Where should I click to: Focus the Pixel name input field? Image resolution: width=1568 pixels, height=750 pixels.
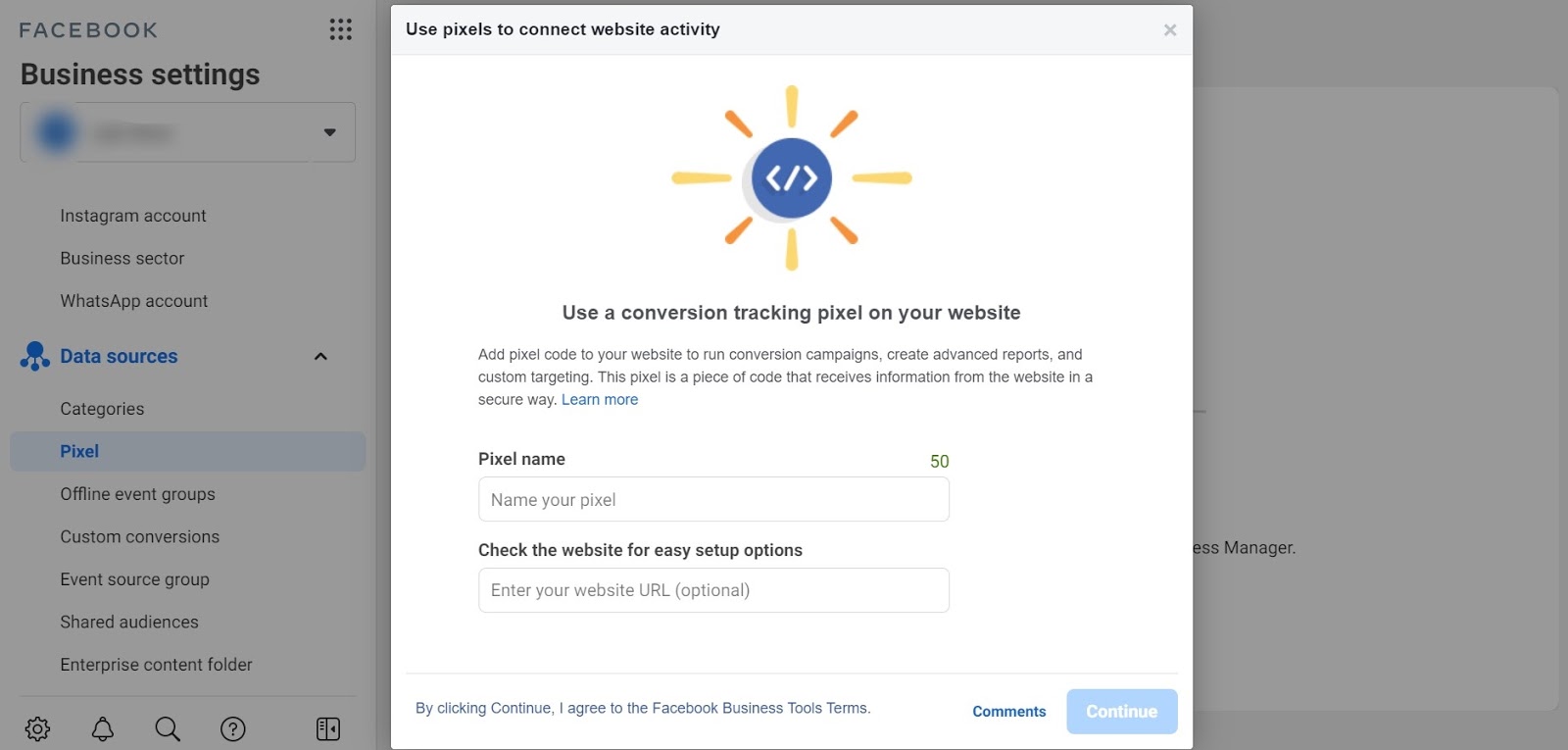pyautogui.click(x=713, y=499)
